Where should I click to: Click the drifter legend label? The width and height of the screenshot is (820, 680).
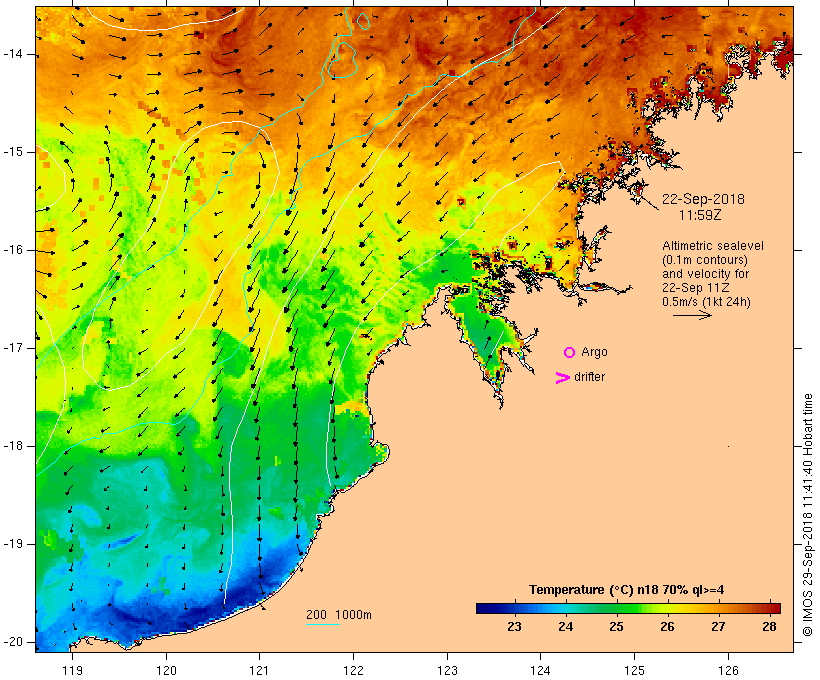589,377
